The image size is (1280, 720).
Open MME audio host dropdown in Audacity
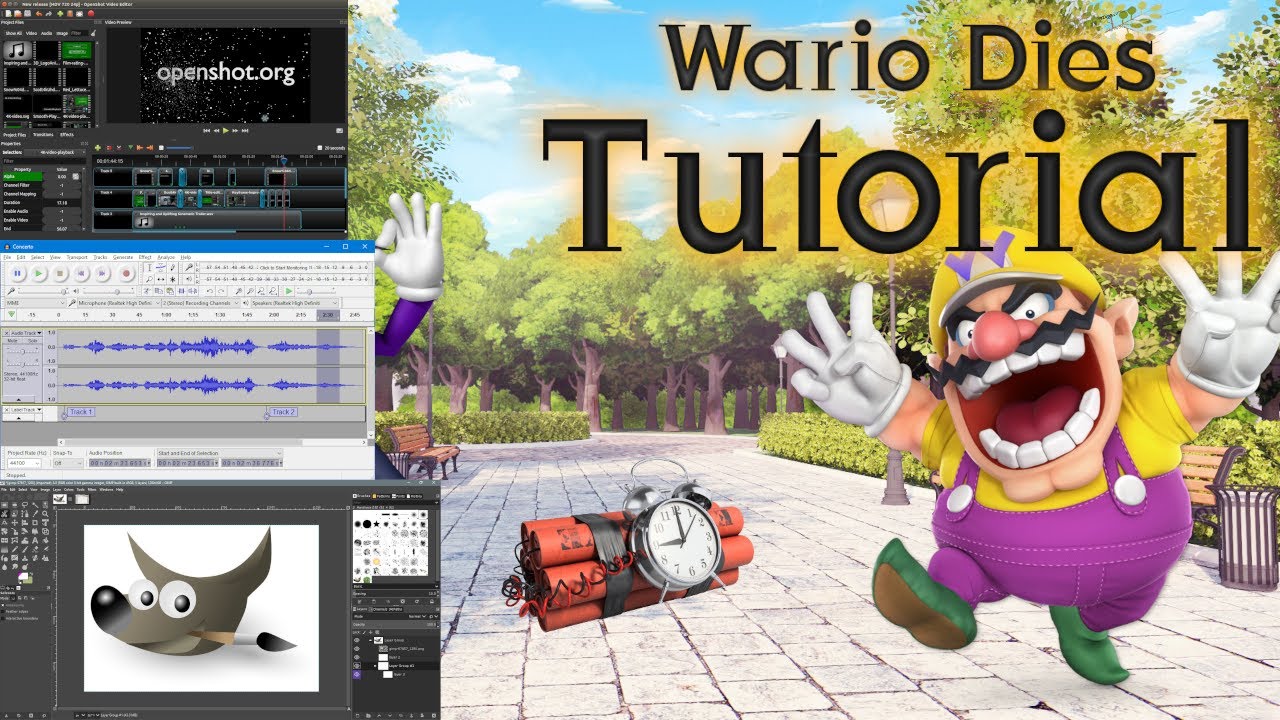(36, 303)
